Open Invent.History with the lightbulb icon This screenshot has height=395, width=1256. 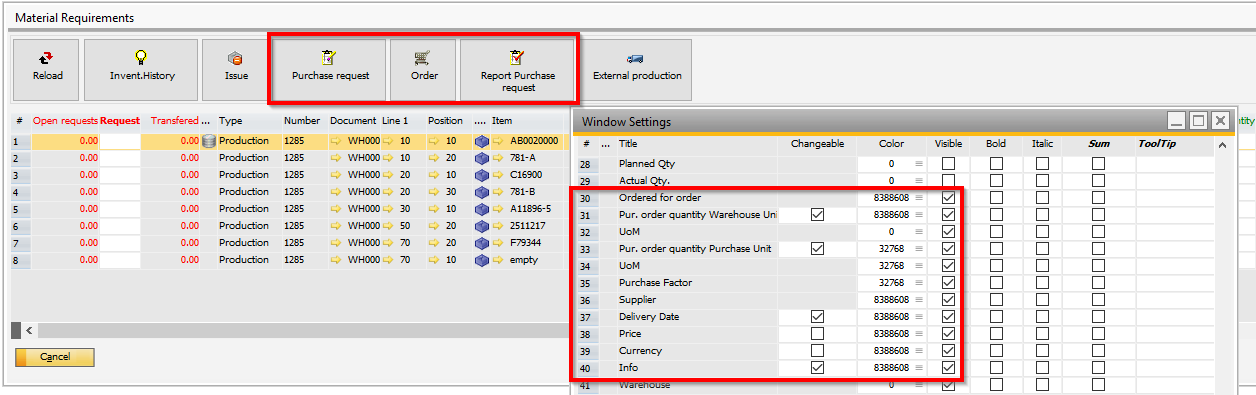[x=141, y=70]
